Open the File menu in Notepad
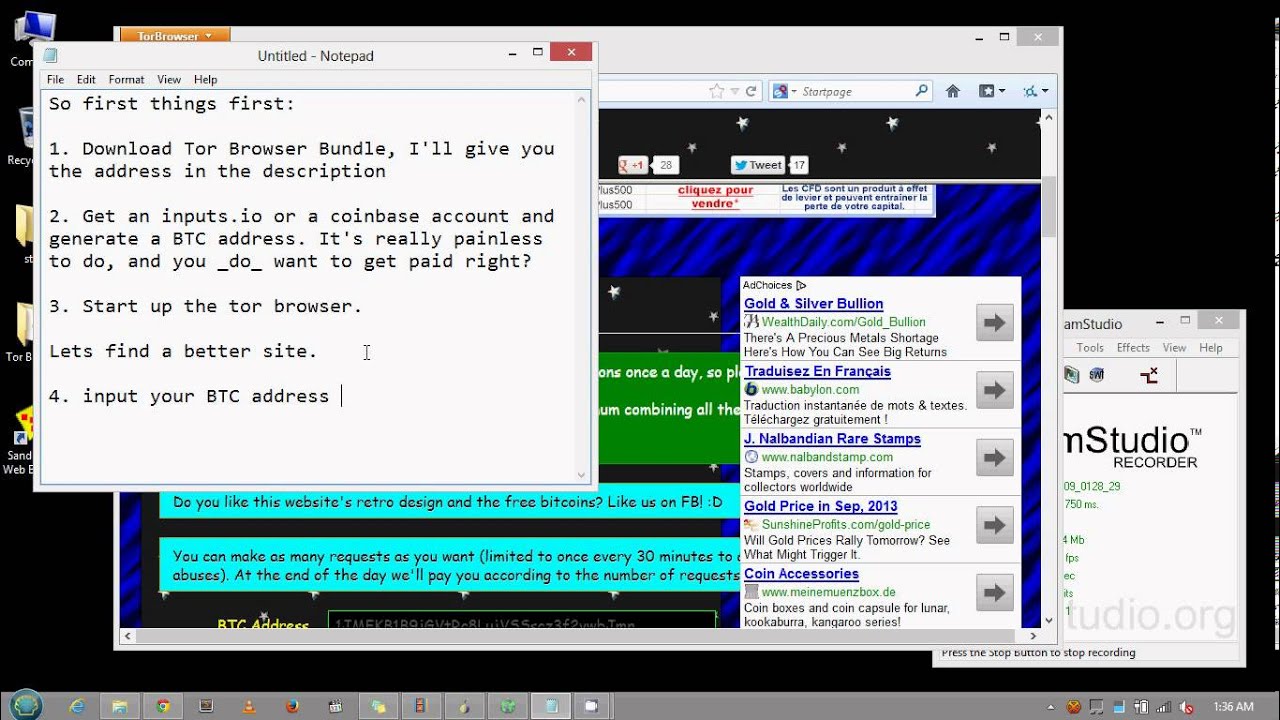 coord(55,79)
